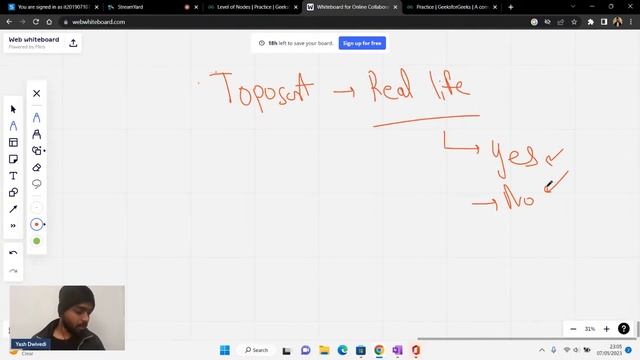Screen dimensions: 640x360
Task: Bookmark this page with star icon
Action: coord(574,22)
